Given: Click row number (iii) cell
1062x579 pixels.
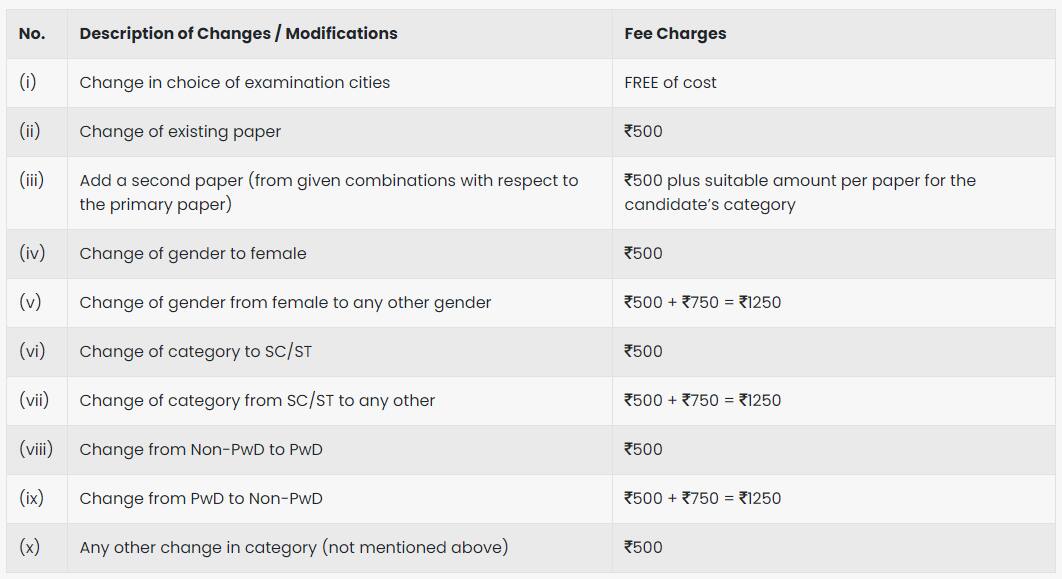Looking at the screenshot, I should click(32, 180).
